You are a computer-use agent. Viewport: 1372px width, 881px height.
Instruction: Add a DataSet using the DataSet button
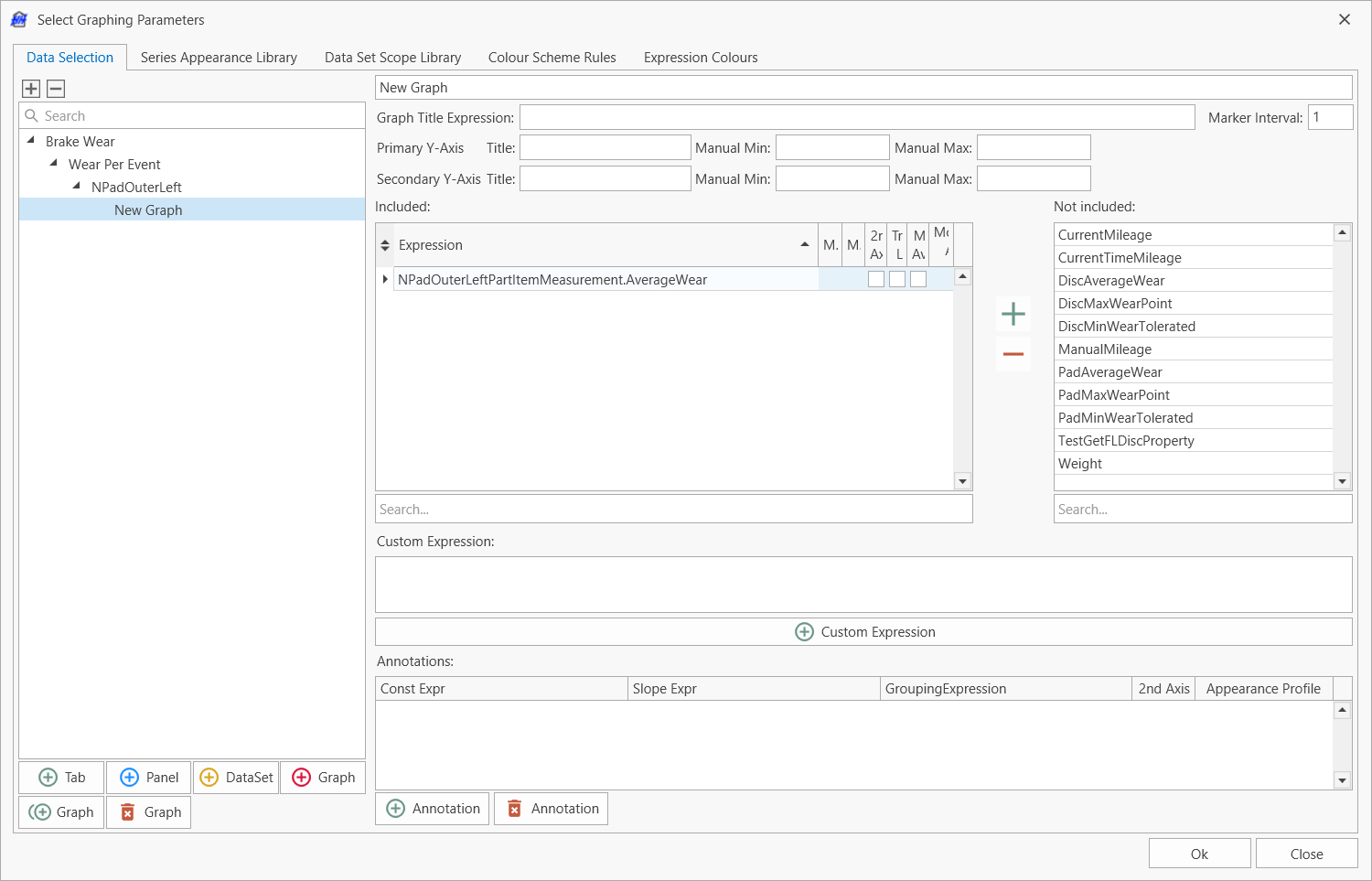pos(236,778)
